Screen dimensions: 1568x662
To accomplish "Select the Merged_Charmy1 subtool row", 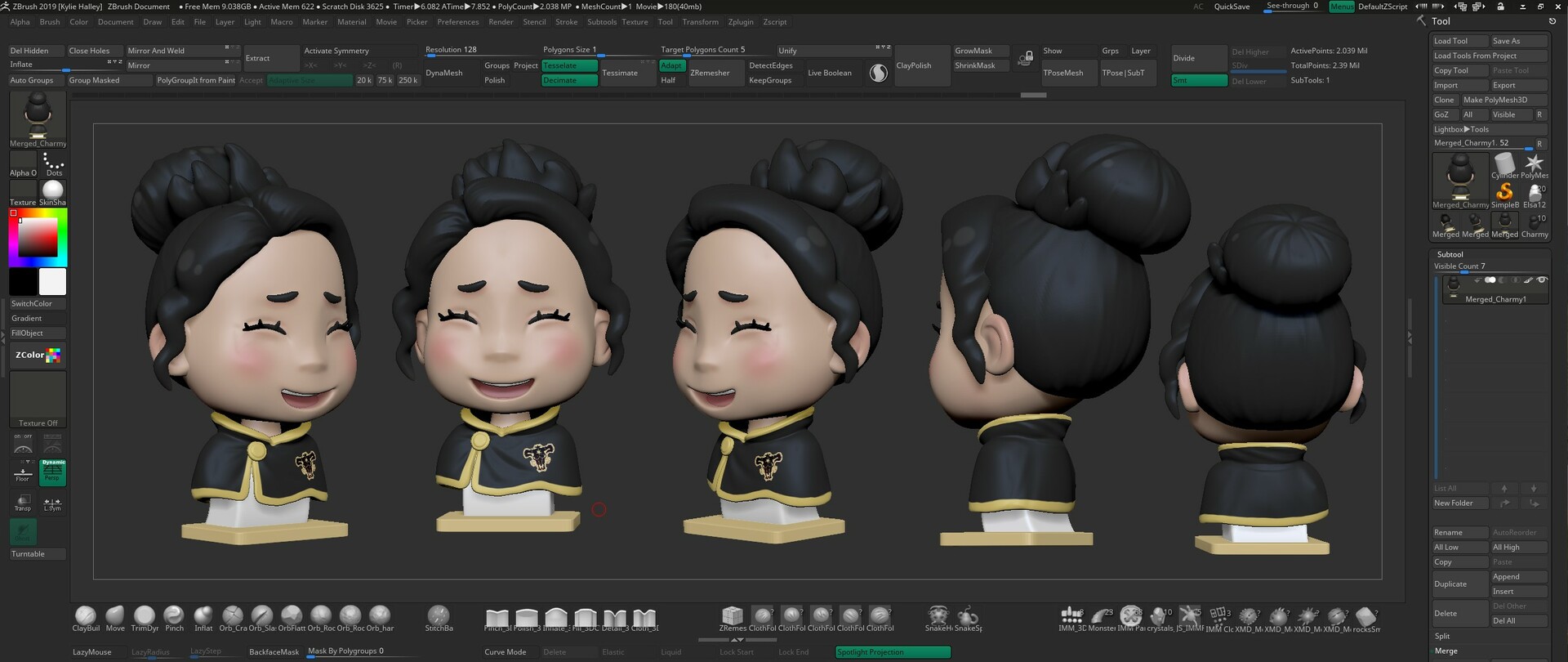I will click(1494, 290).
